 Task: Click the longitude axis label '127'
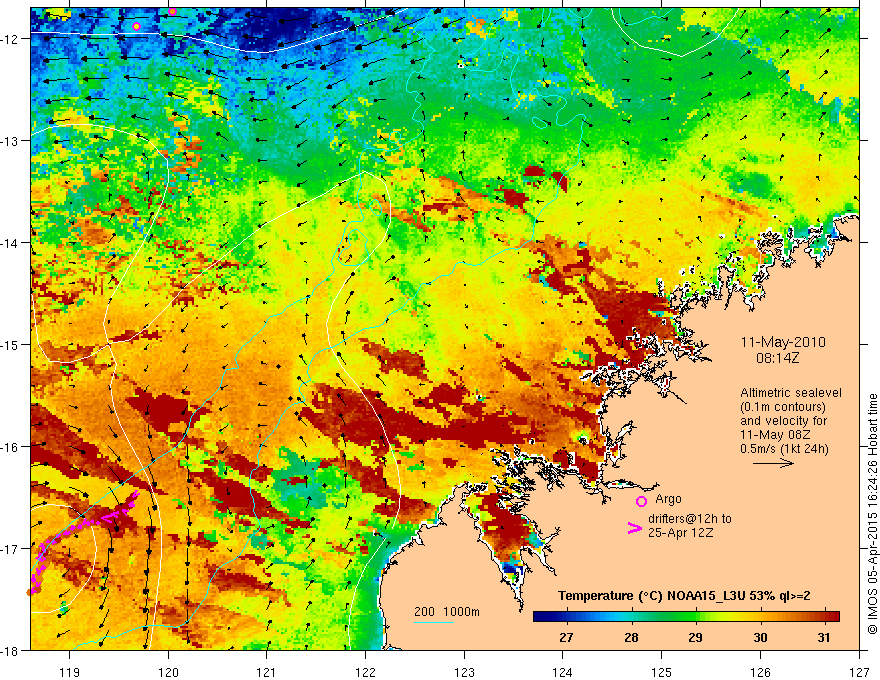point(859,672)
